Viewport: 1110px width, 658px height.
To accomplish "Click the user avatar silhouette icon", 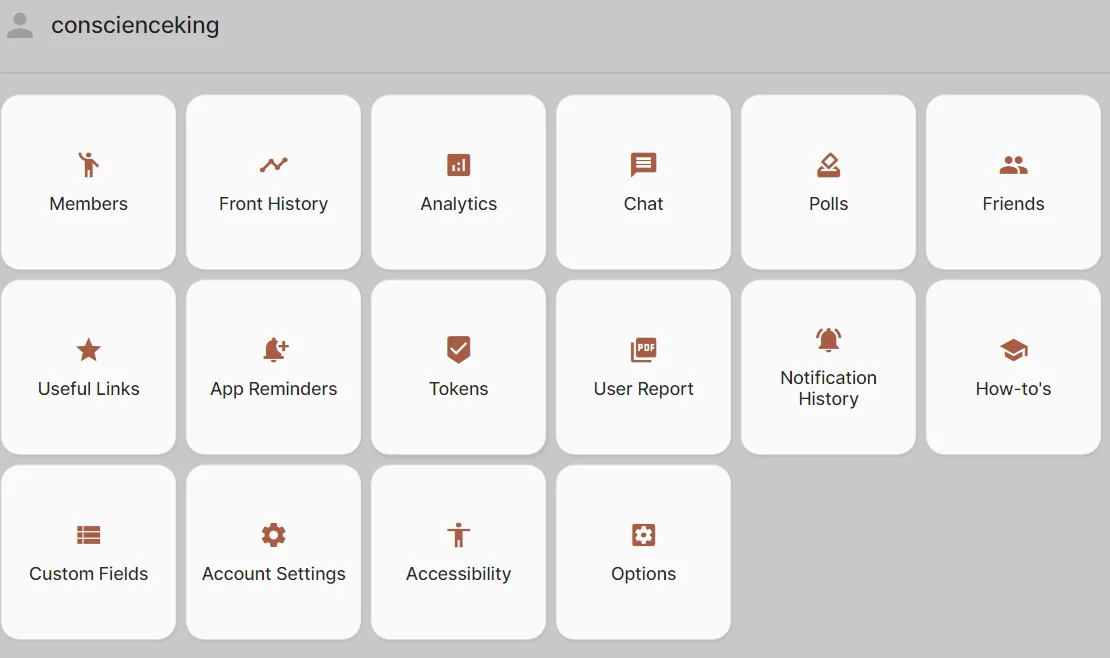I will 20,25.
